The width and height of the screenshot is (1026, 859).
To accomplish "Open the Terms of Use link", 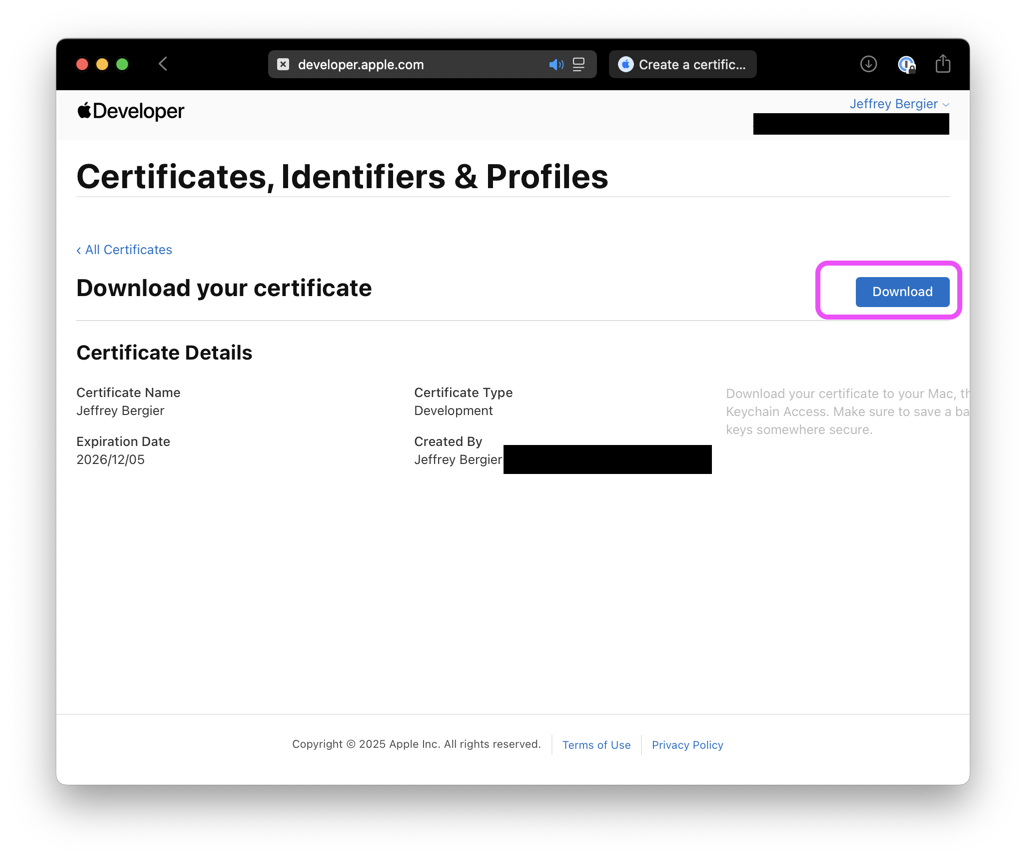I will tap(596, 745).
